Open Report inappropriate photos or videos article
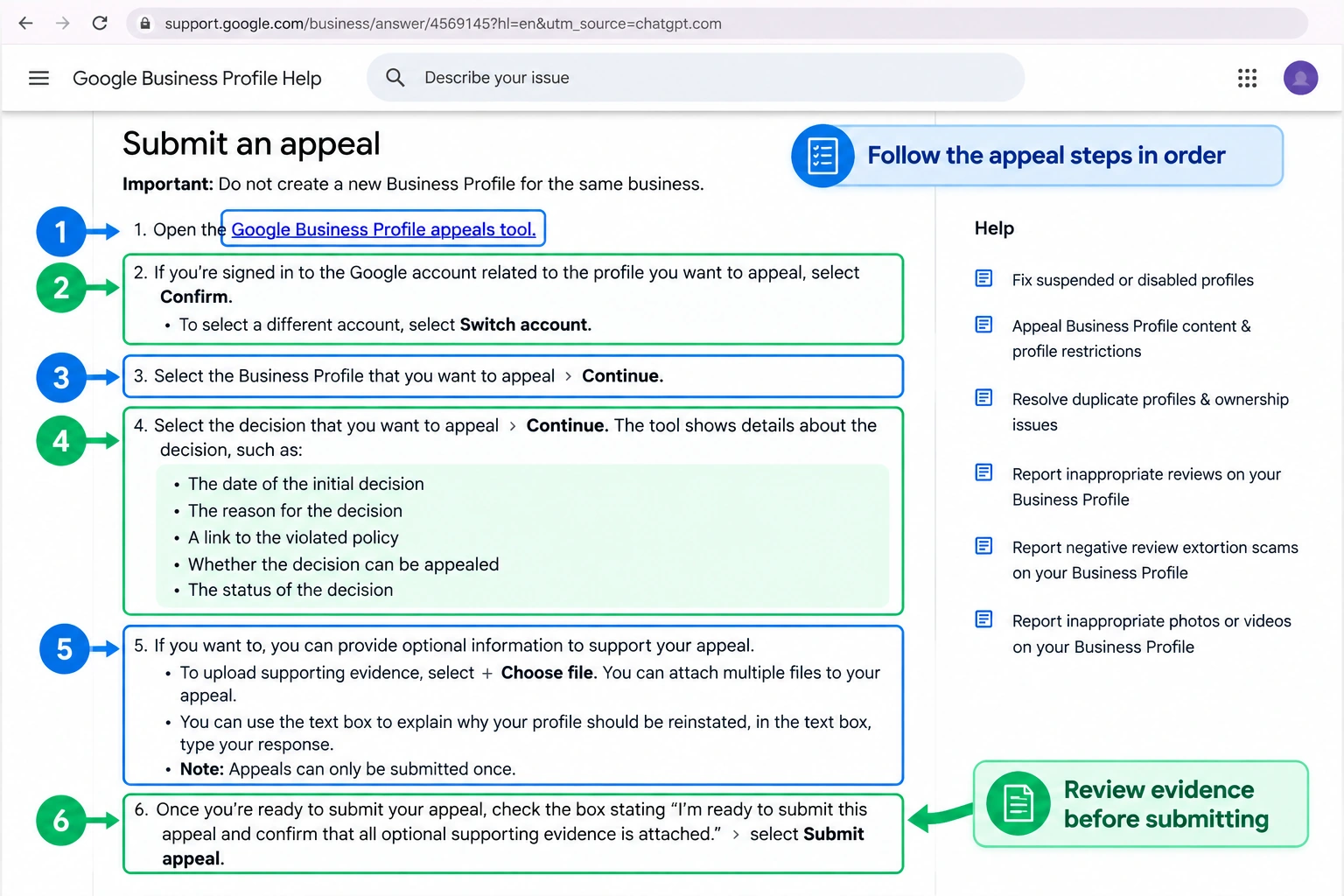 (1151, 633)
